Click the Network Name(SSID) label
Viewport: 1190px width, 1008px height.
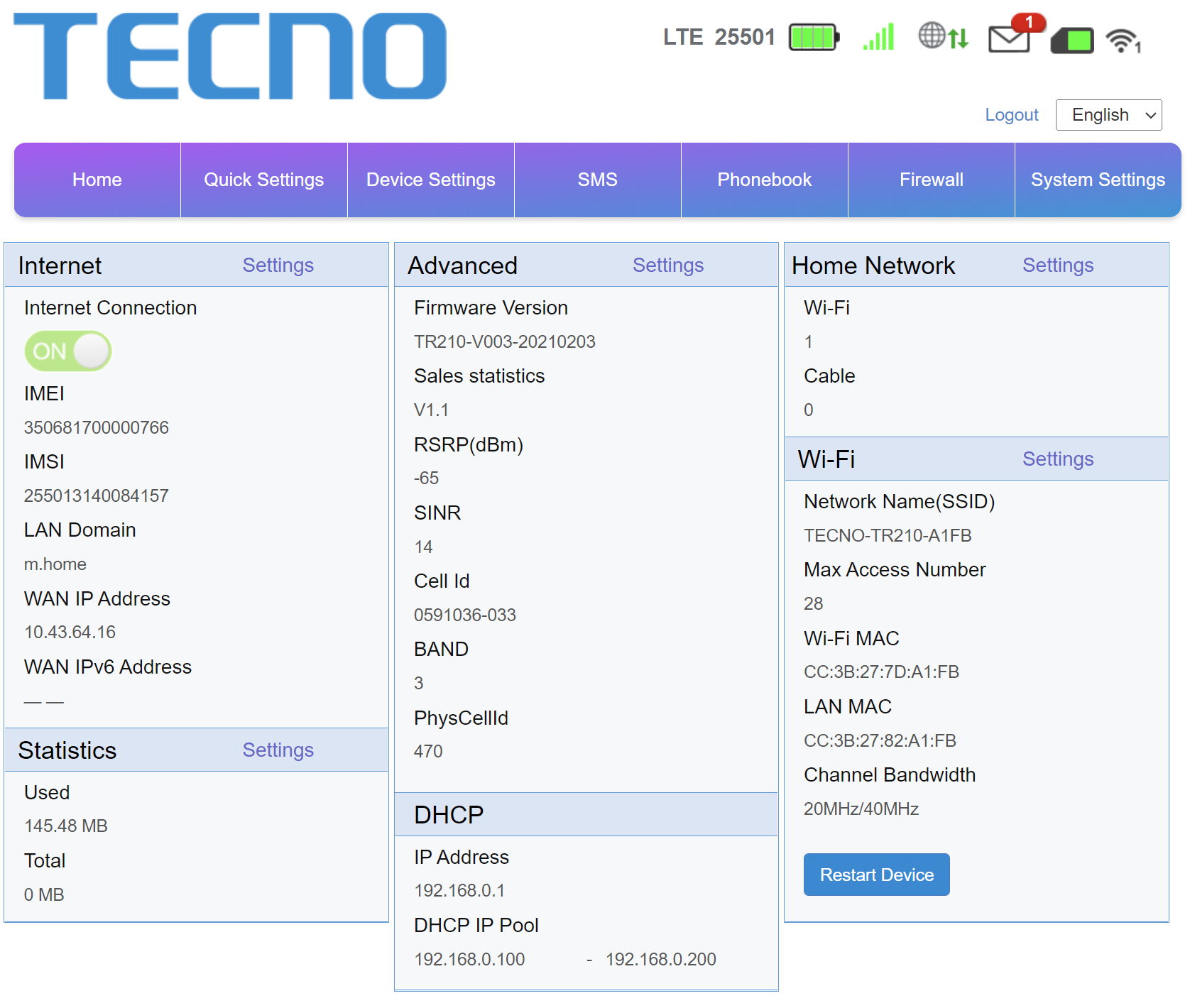point(900,502)
